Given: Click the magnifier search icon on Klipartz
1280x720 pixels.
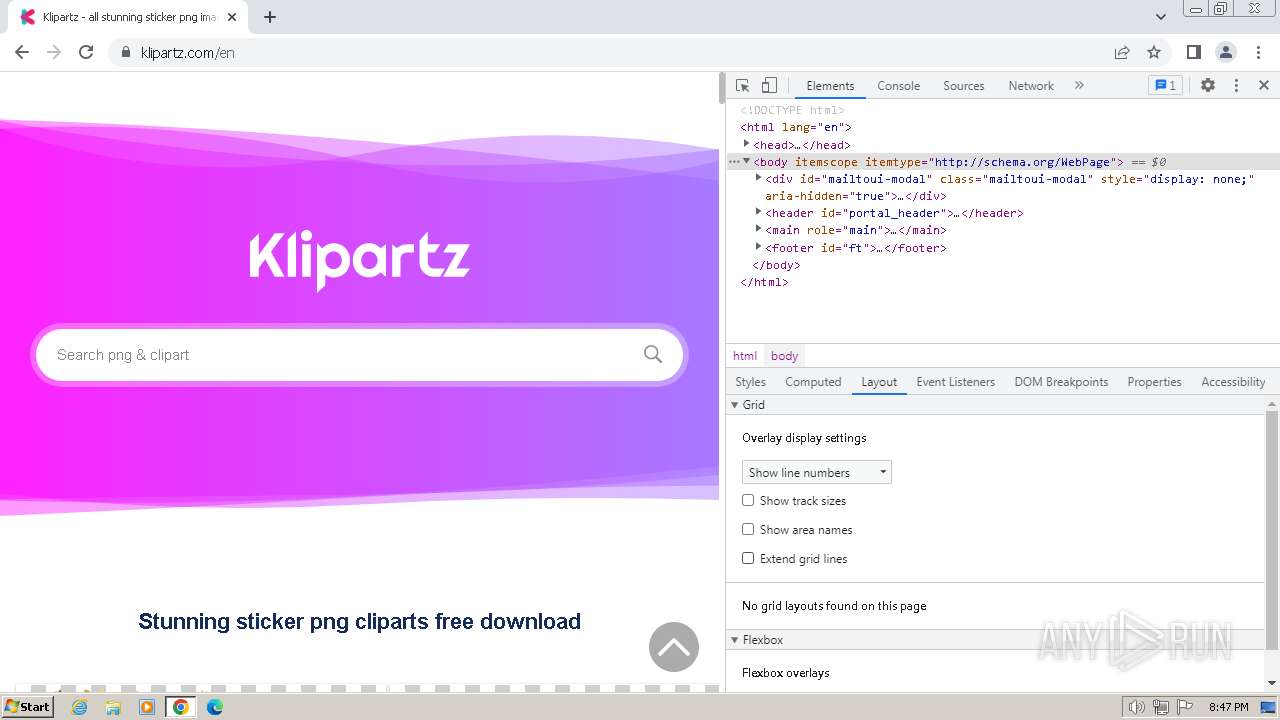Looking at the screenshot, I should pyautogui.click(x=653, y=354).
